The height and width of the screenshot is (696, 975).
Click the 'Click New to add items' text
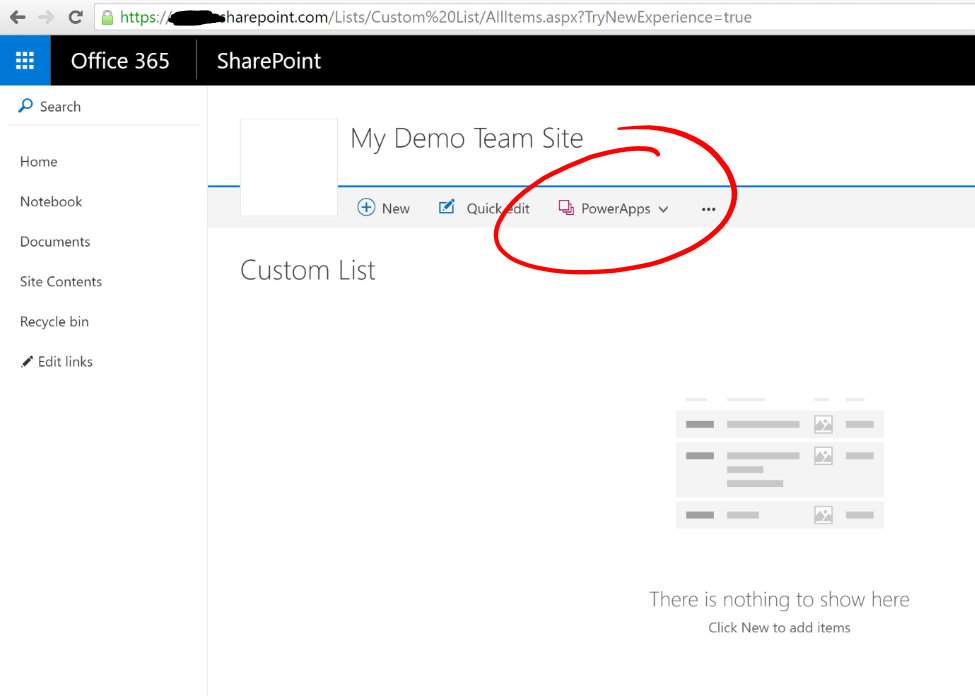(x=779, y=628)
